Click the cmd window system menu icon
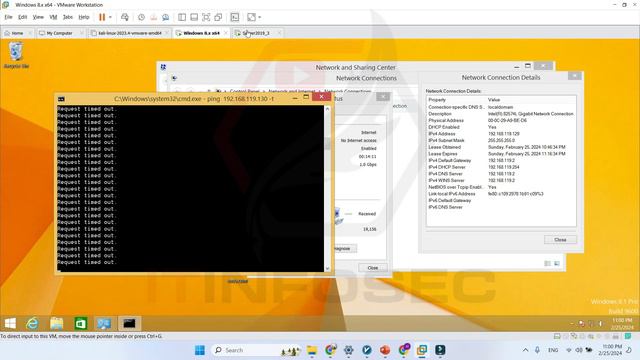 click(x=61, y=99)
